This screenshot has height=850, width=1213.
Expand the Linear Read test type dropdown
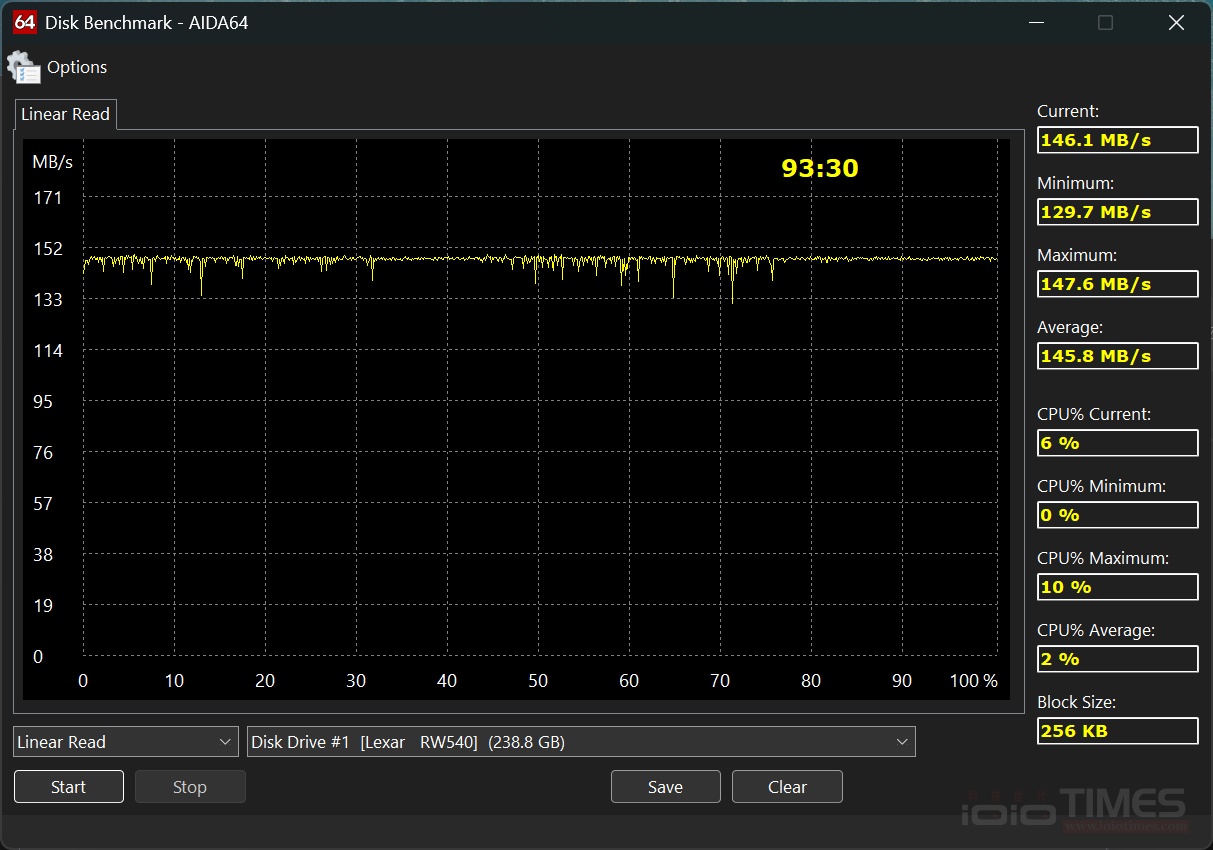126,742
